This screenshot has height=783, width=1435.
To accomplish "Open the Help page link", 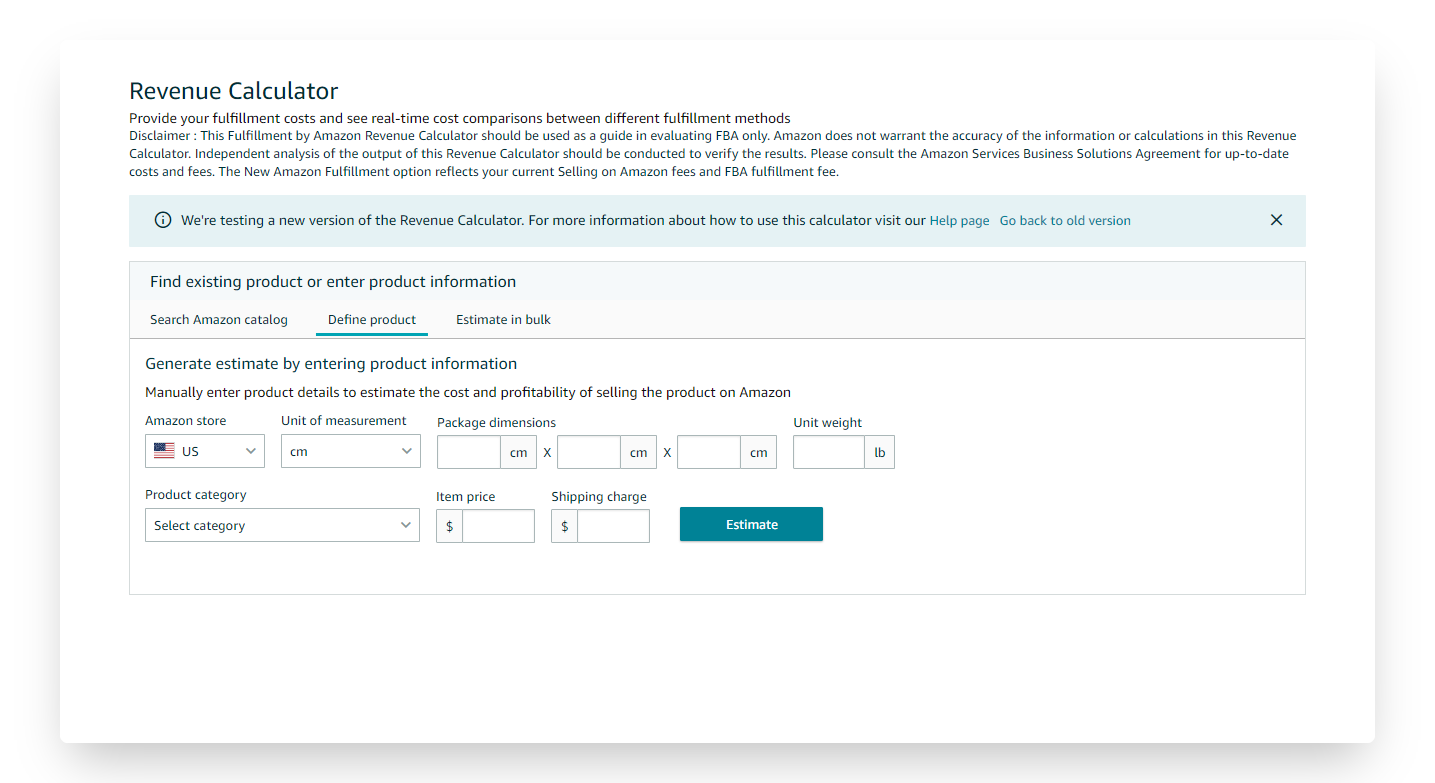I will 959,220.
